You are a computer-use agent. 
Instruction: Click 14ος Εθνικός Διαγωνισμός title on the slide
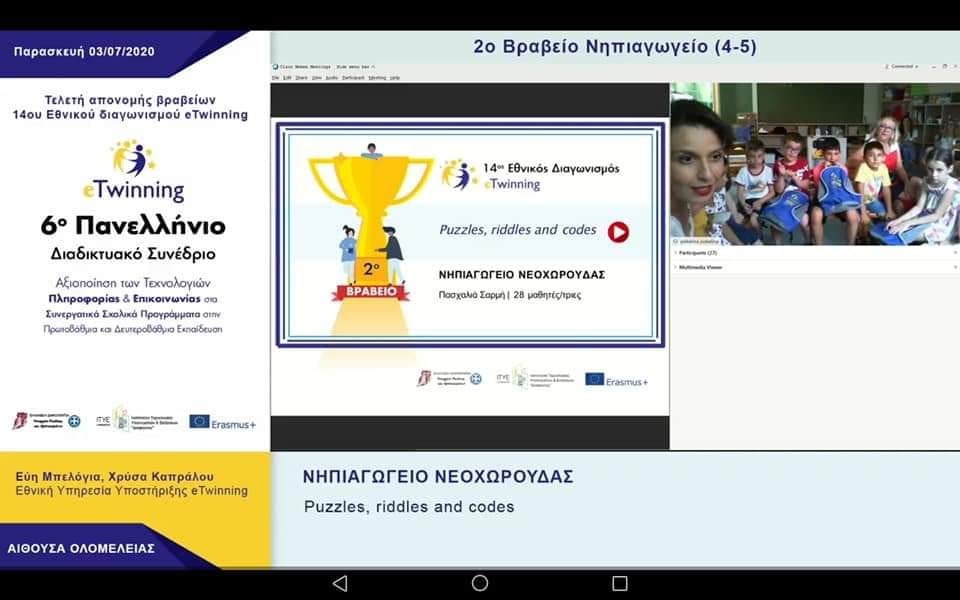click(551, 168)
